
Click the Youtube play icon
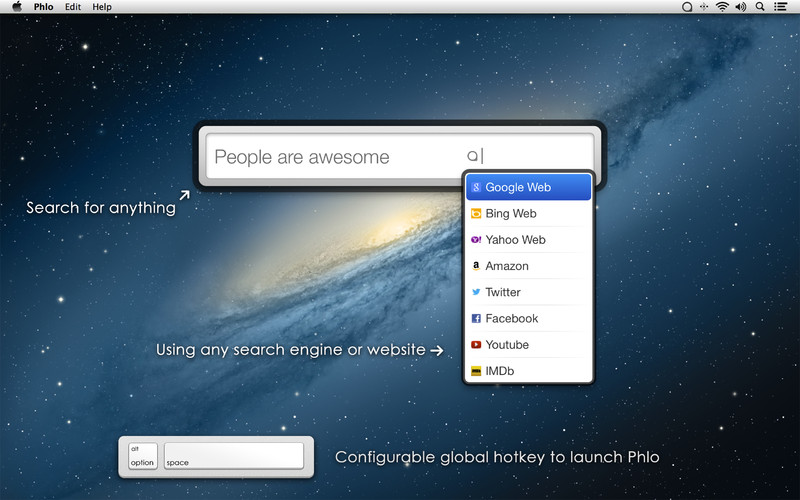coord(476,345)
